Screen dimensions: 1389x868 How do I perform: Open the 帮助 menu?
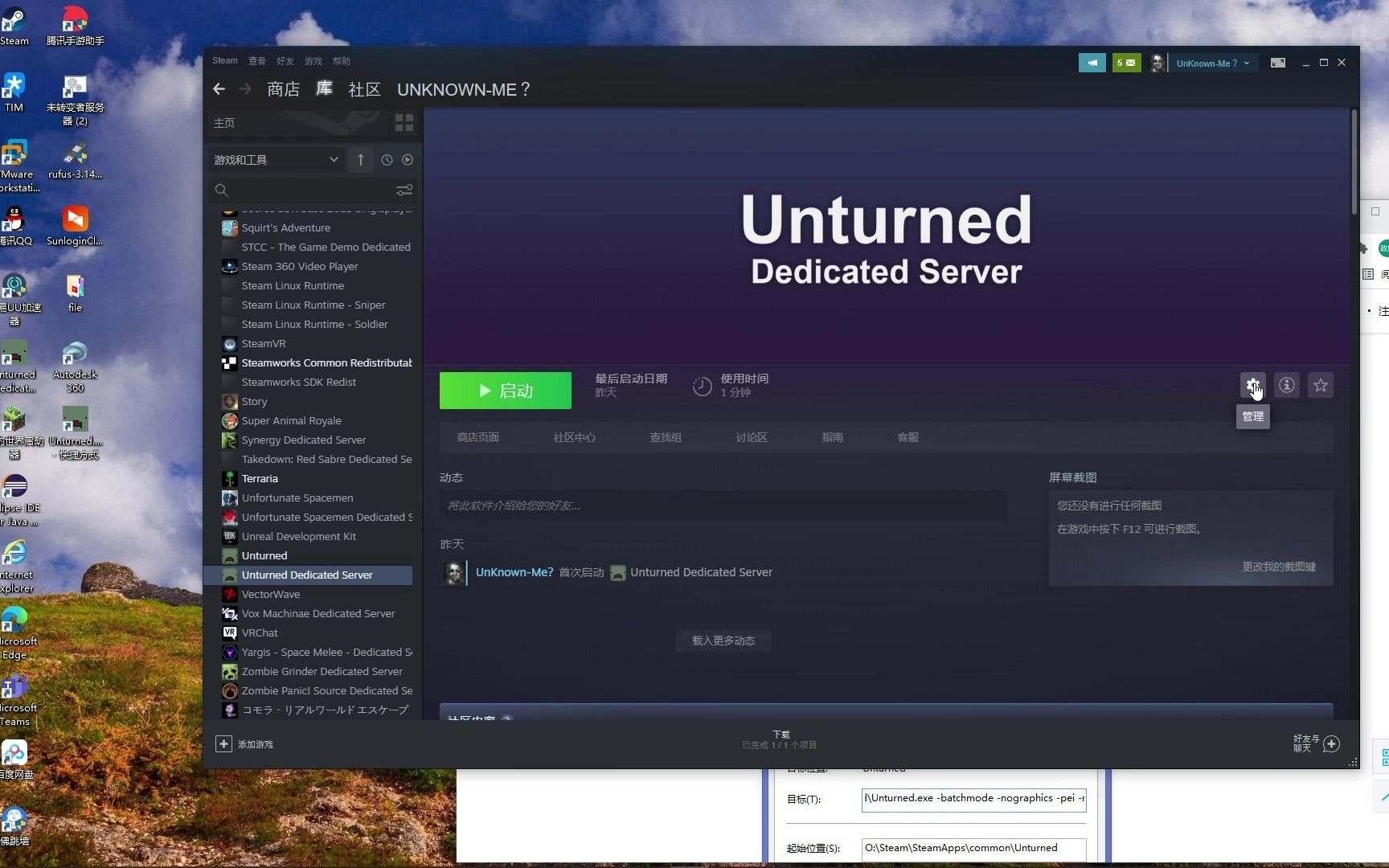342,61
